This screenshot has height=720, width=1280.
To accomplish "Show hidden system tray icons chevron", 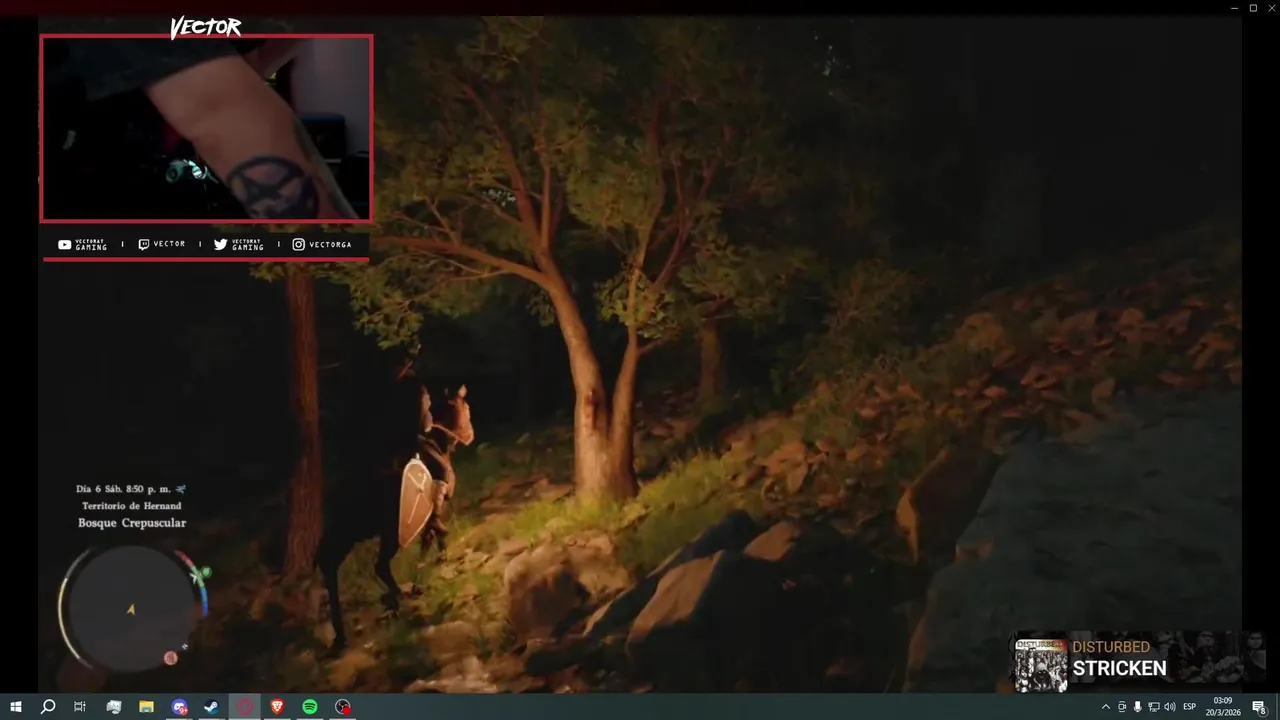I will (x=1105, y=707).
